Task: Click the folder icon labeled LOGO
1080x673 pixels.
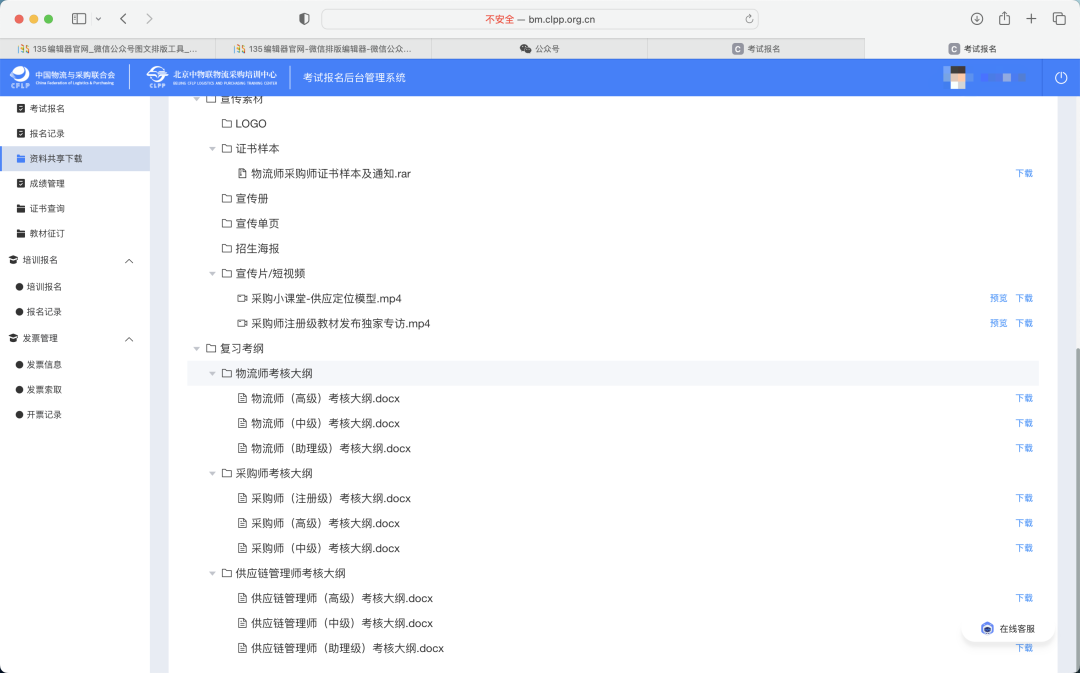Action: 228,123
